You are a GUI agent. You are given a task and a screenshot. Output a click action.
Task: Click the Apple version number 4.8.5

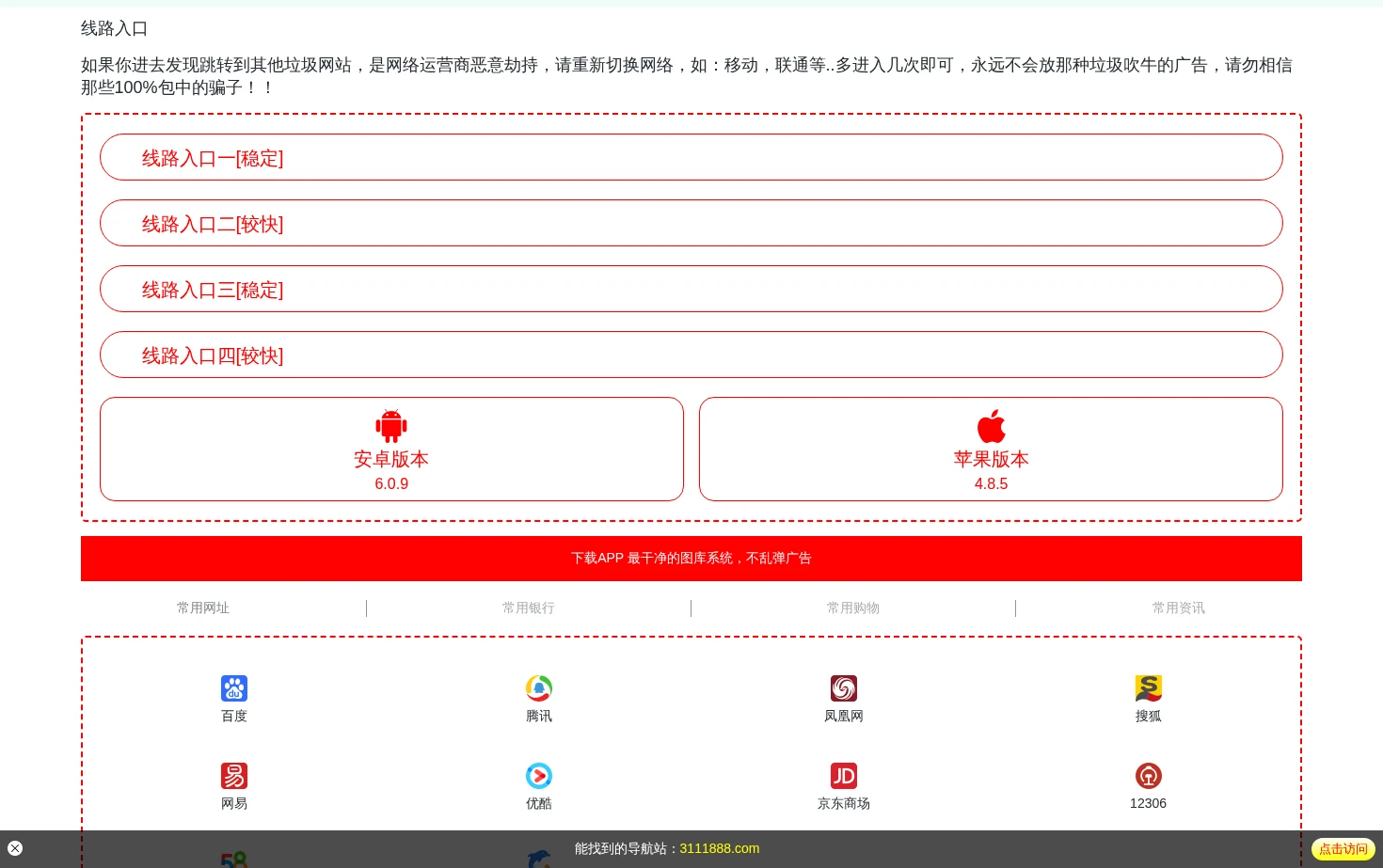point(991,484)
